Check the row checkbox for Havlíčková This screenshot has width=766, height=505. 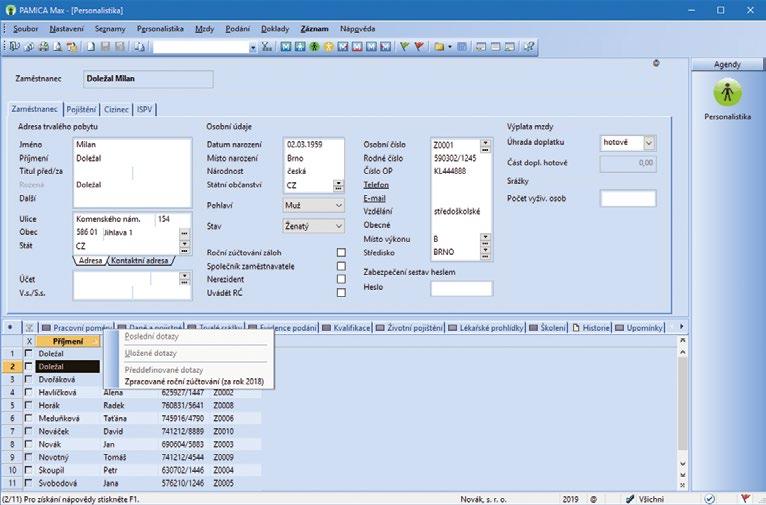pyautogui.click(x=29, y=392)
